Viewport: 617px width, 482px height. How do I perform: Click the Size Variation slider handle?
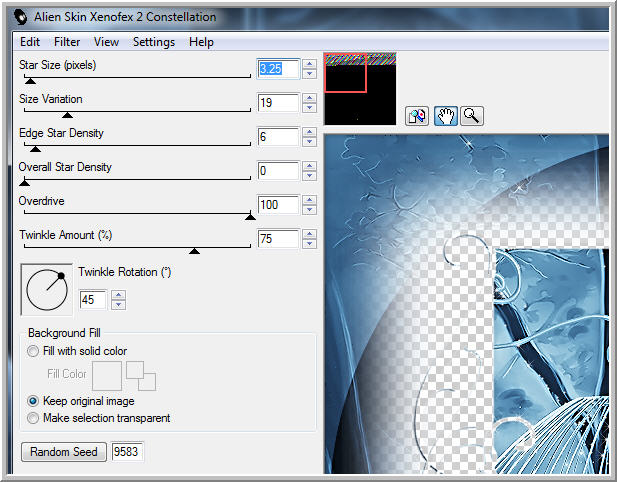click(x=67, y=115)
